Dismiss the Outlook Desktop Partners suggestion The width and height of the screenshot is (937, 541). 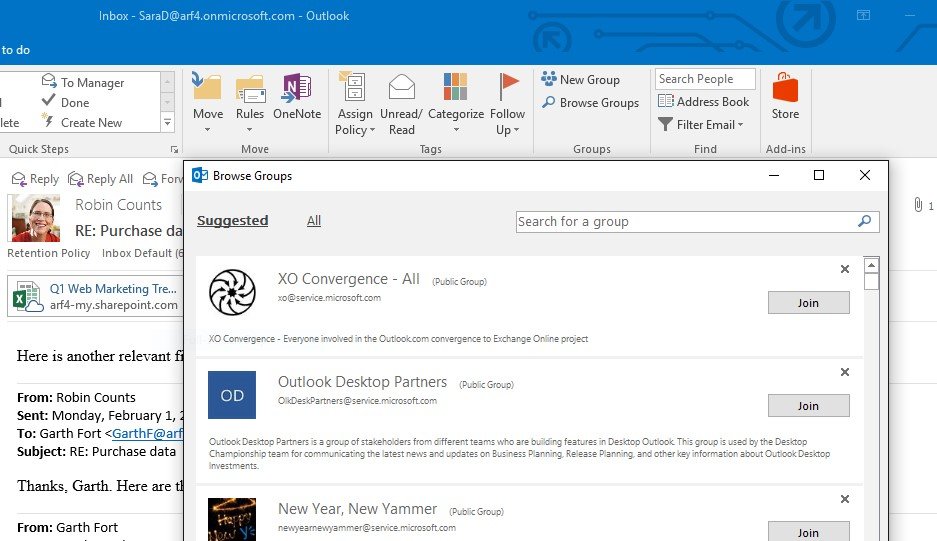[x=845, y=373]
